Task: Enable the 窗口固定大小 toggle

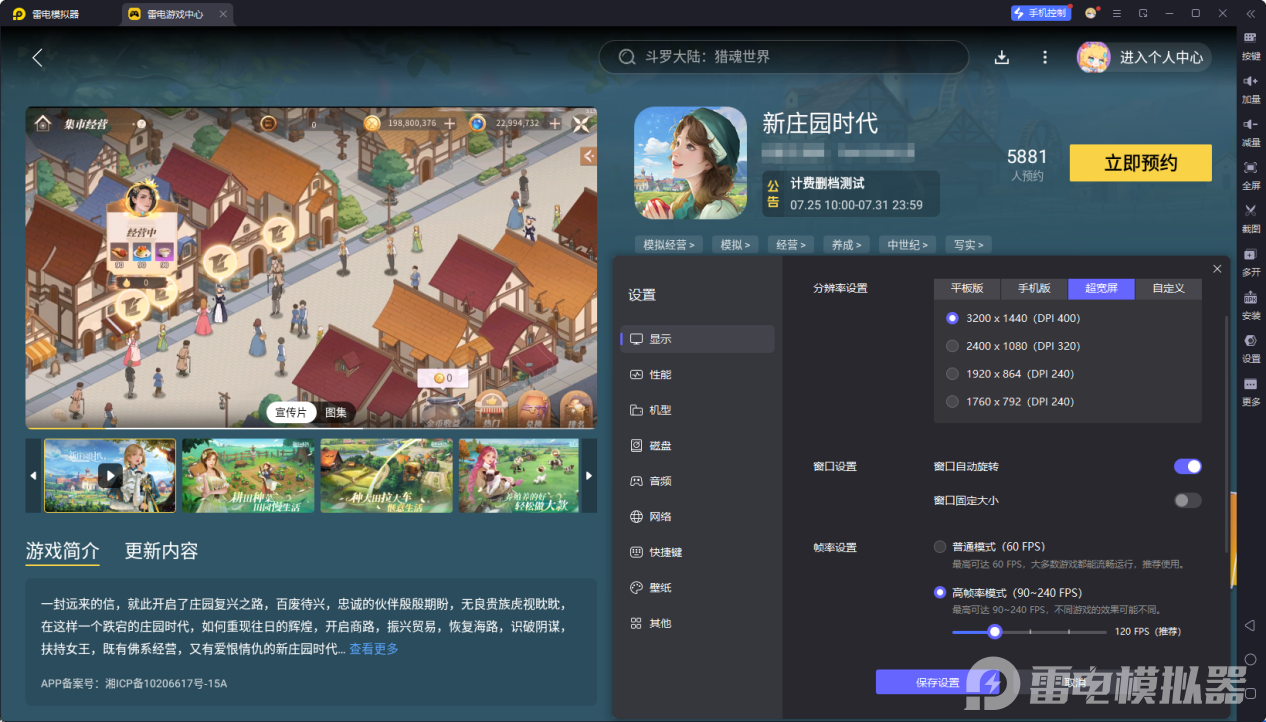Action: tap(1188, 500)
